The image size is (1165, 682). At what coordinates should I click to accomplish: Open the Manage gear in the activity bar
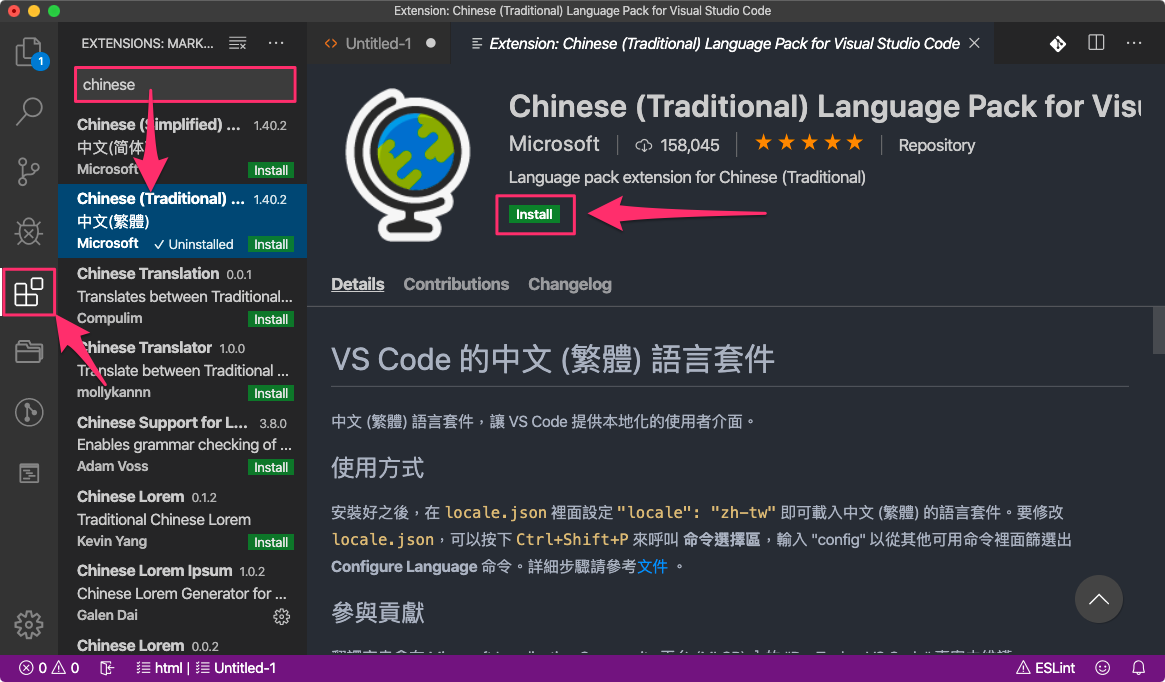coord(29,625)
